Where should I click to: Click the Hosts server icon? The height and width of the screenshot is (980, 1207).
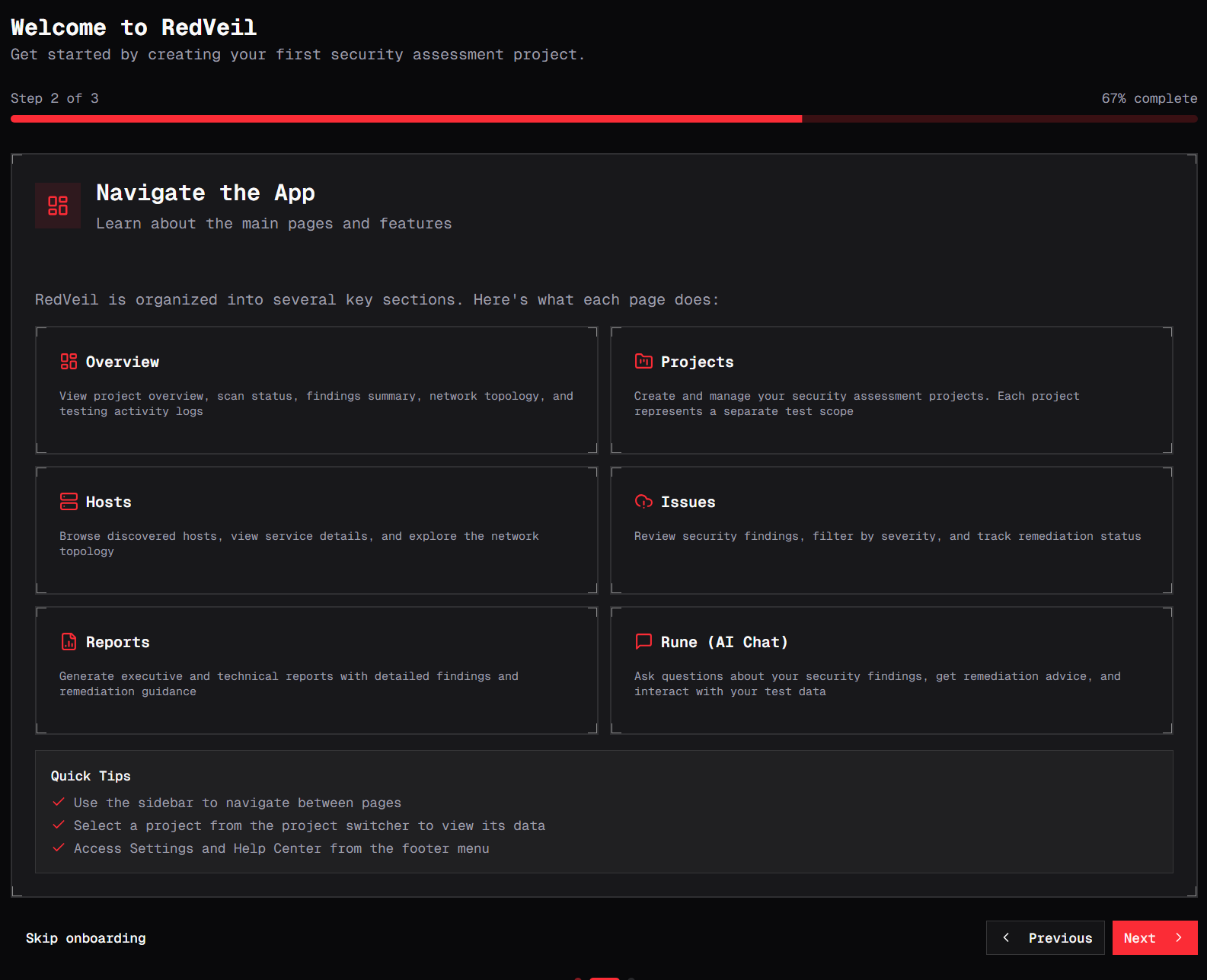point(69,502)
